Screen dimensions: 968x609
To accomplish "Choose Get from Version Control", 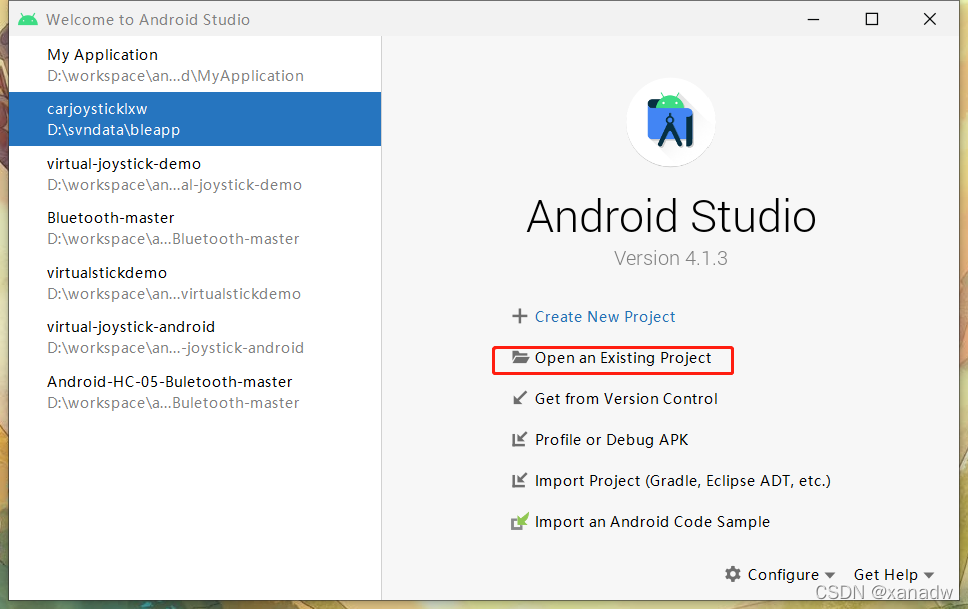I will (626, 399).
